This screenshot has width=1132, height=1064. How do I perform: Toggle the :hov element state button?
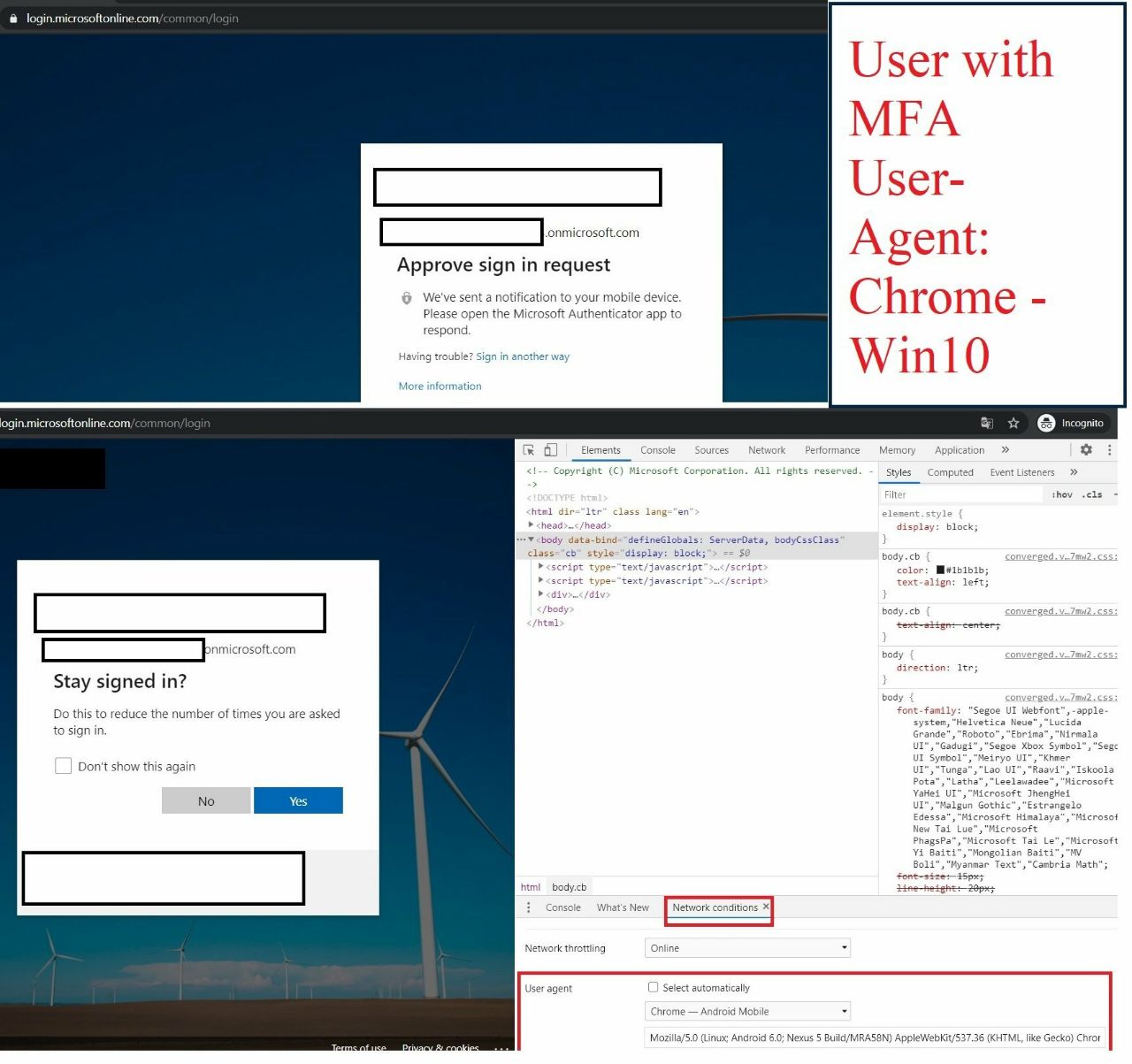1062,495
